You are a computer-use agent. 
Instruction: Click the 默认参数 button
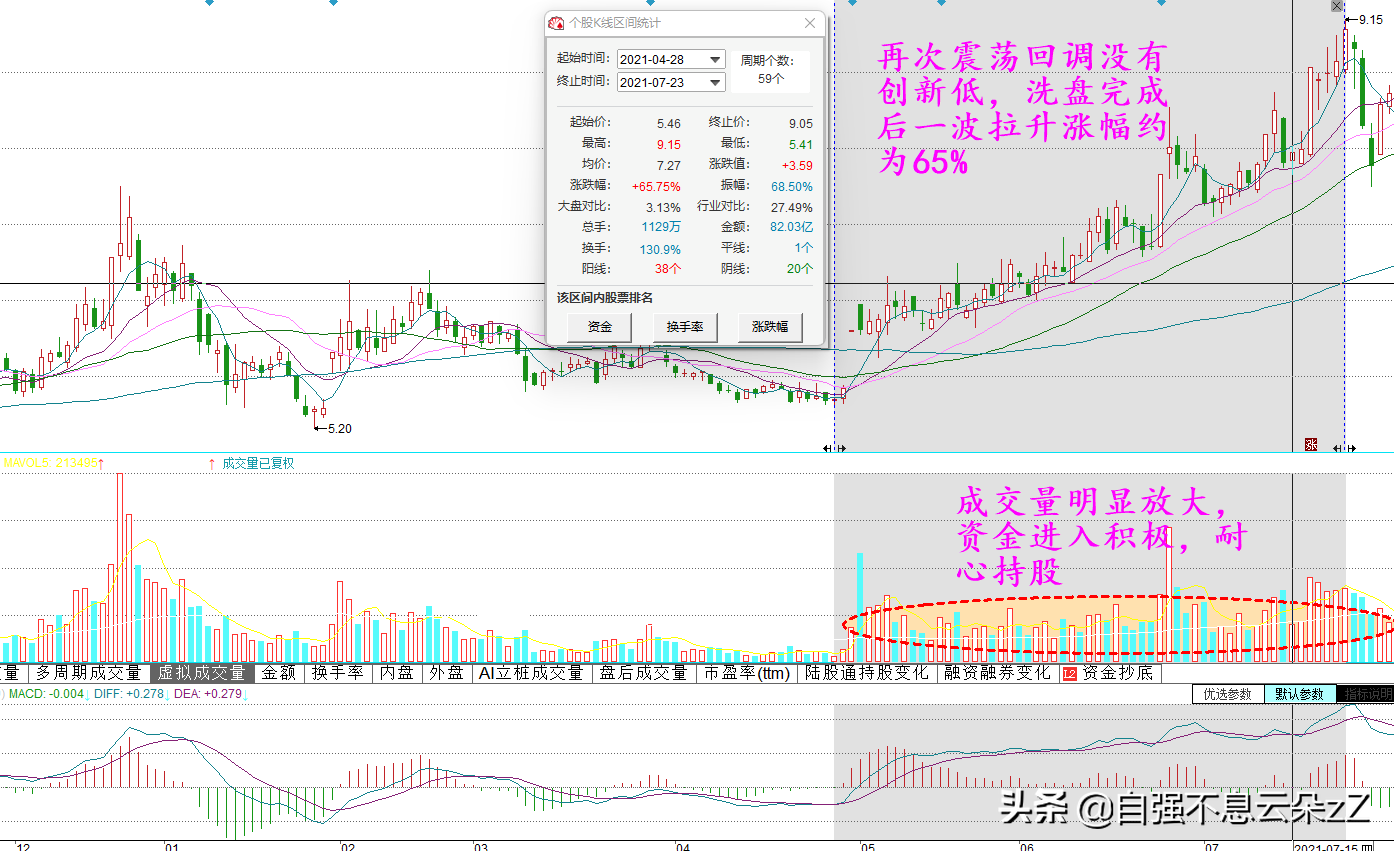[x=1299, y=694]
